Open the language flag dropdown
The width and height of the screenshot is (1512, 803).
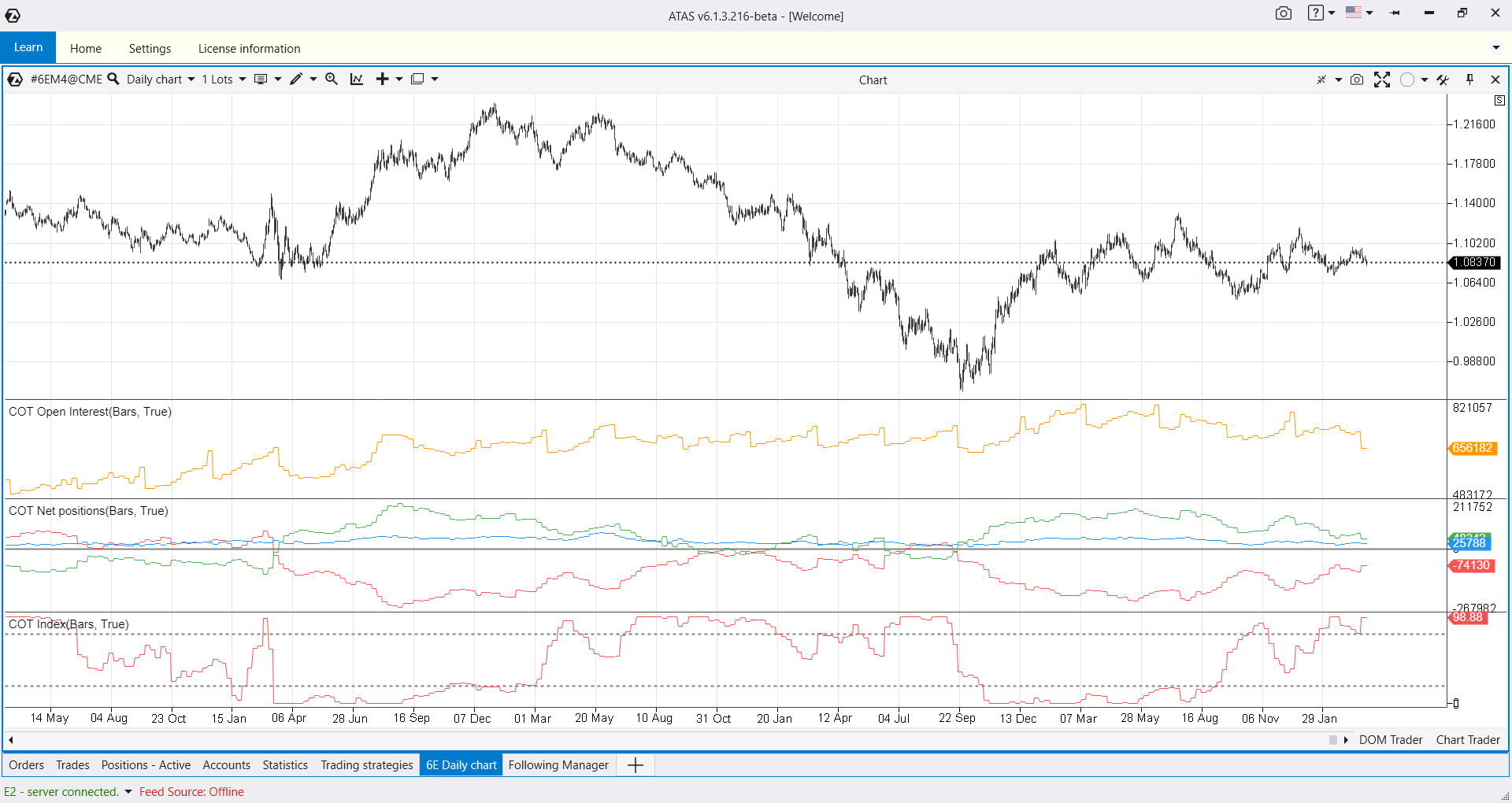[1358, 13]
